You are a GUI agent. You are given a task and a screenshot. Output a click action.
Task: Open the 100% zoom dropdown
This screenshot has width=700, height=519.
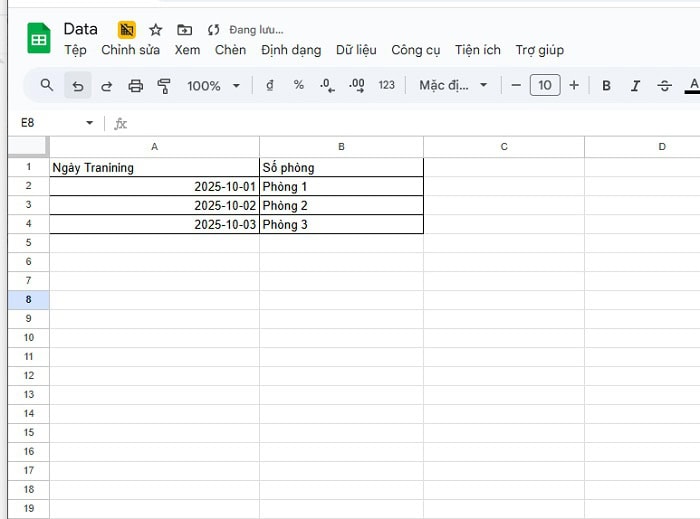(x=213, y=86)
